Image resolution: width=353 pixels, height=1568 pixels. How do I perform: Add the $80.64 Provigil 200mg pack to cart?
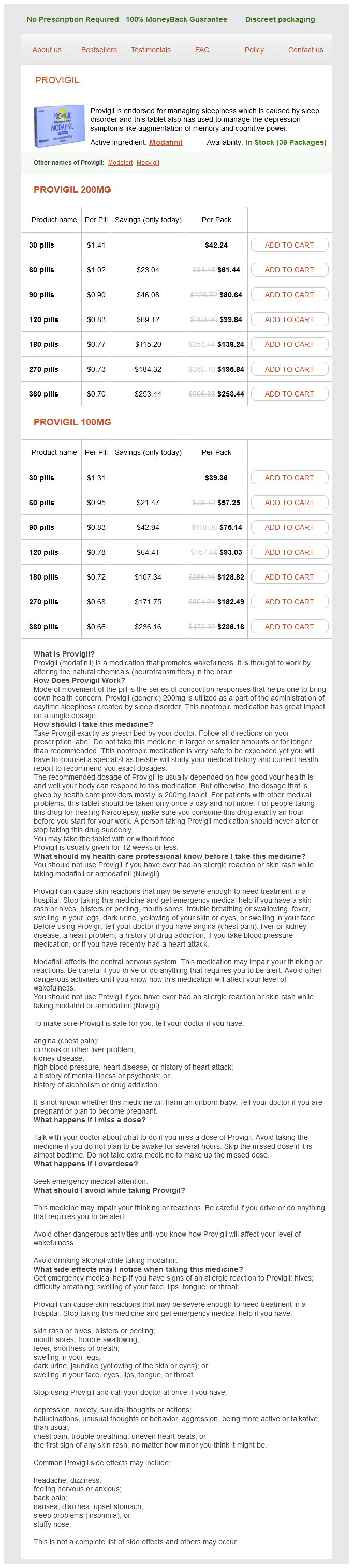tap(289, 295)
